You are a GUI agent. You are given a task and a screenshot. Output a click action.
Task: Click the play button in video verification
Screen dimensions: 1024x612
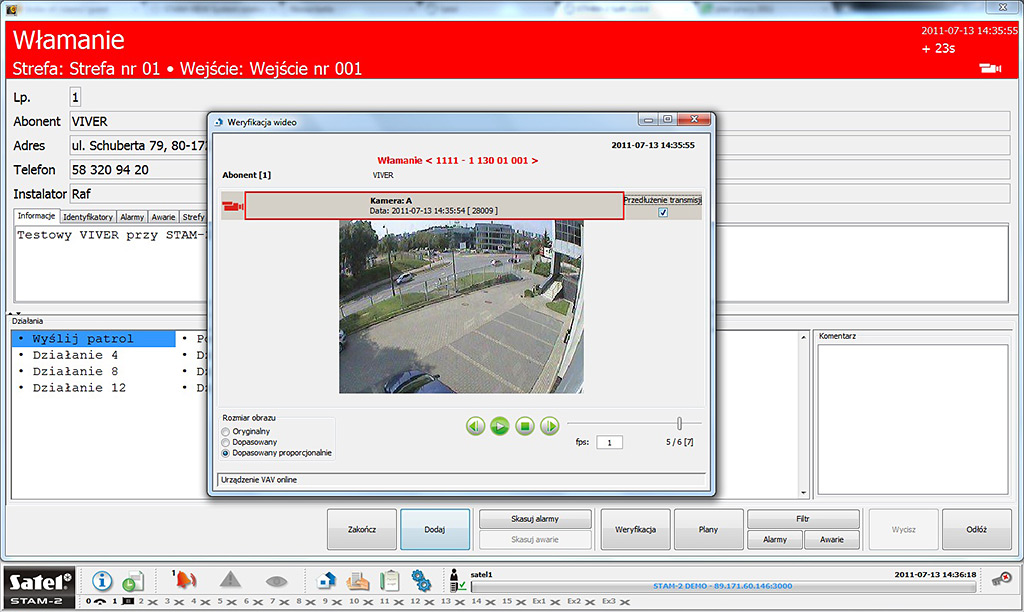coord(500,427)
